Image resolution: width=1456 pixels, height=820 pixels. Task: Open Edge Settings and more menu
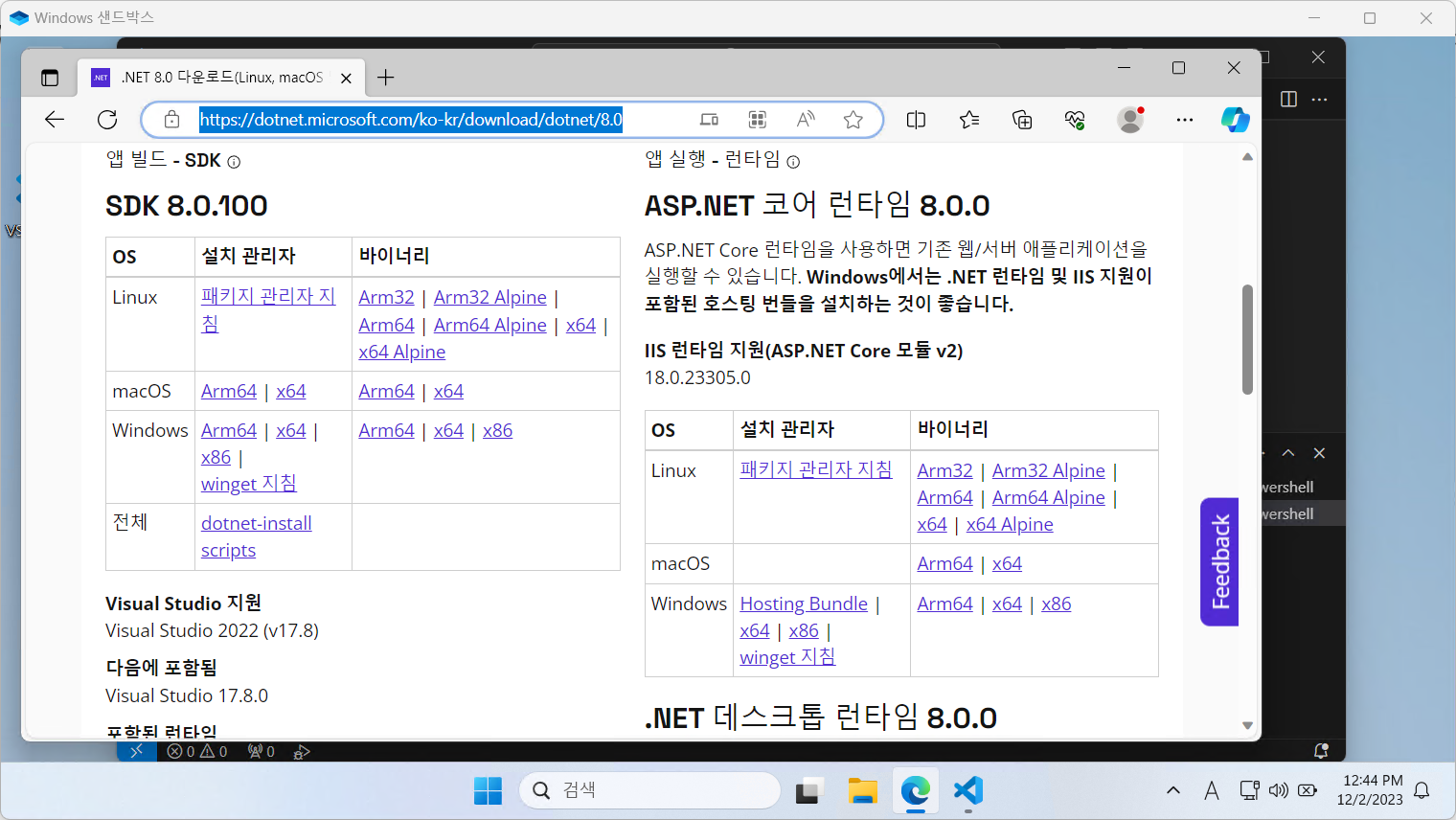coord(1185,120)
